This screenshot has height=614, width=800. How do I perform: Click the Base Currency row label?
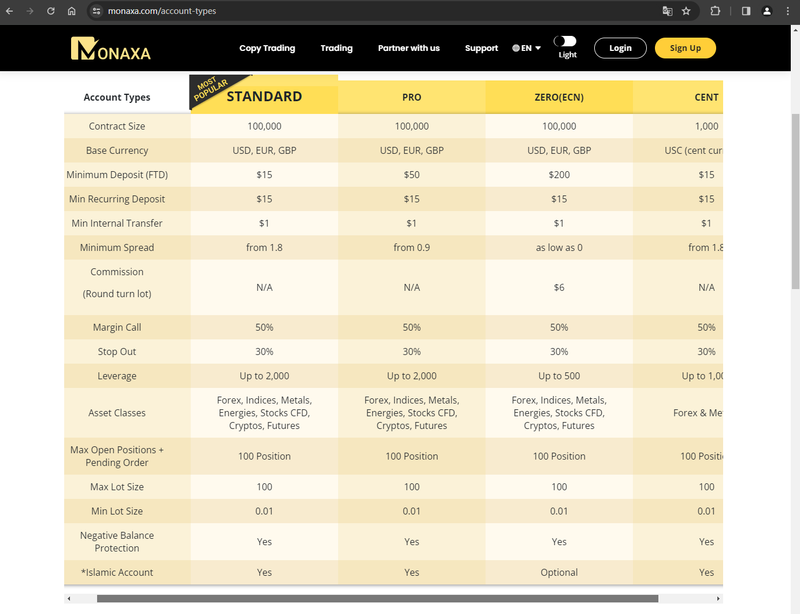(117, 151)
